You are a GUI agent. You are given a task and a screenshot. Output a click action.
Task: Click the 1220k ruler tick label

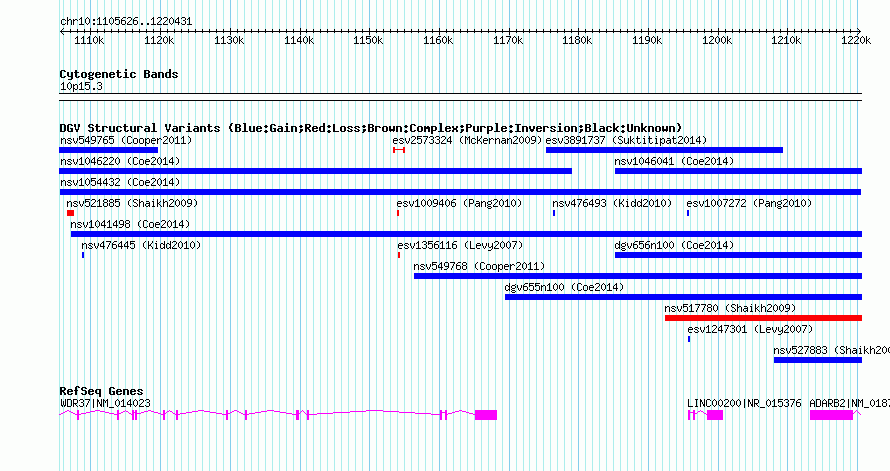pos(856,40)
